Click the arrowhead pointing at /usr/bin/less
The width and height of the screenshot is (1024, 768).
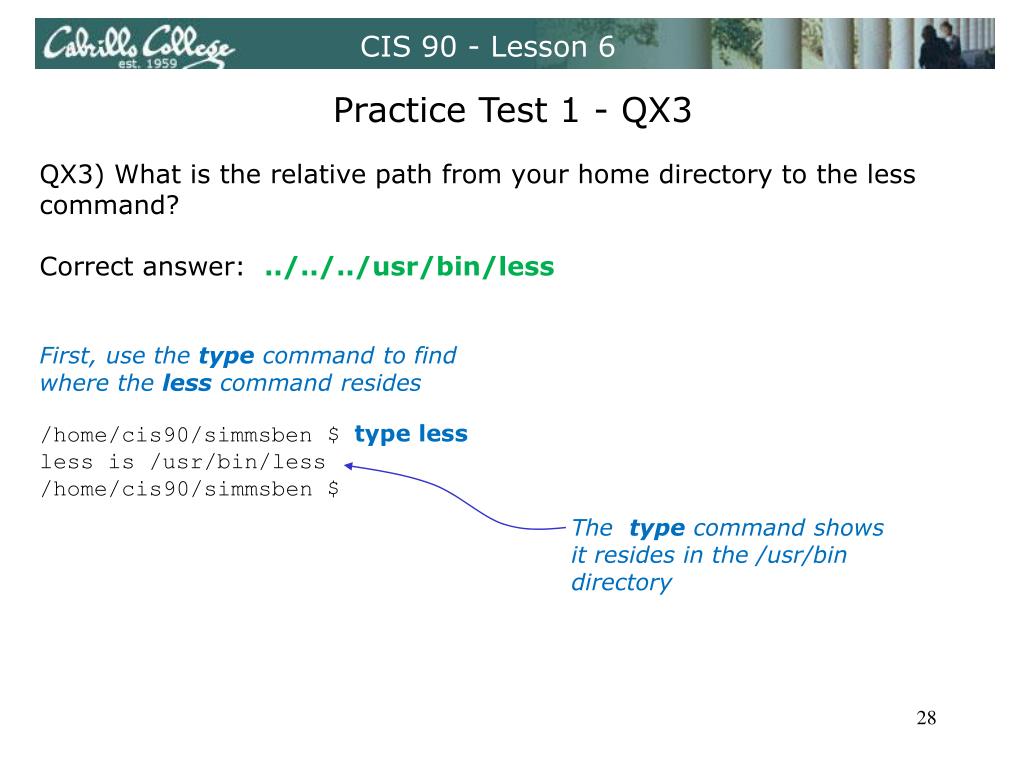pos(349,466)
